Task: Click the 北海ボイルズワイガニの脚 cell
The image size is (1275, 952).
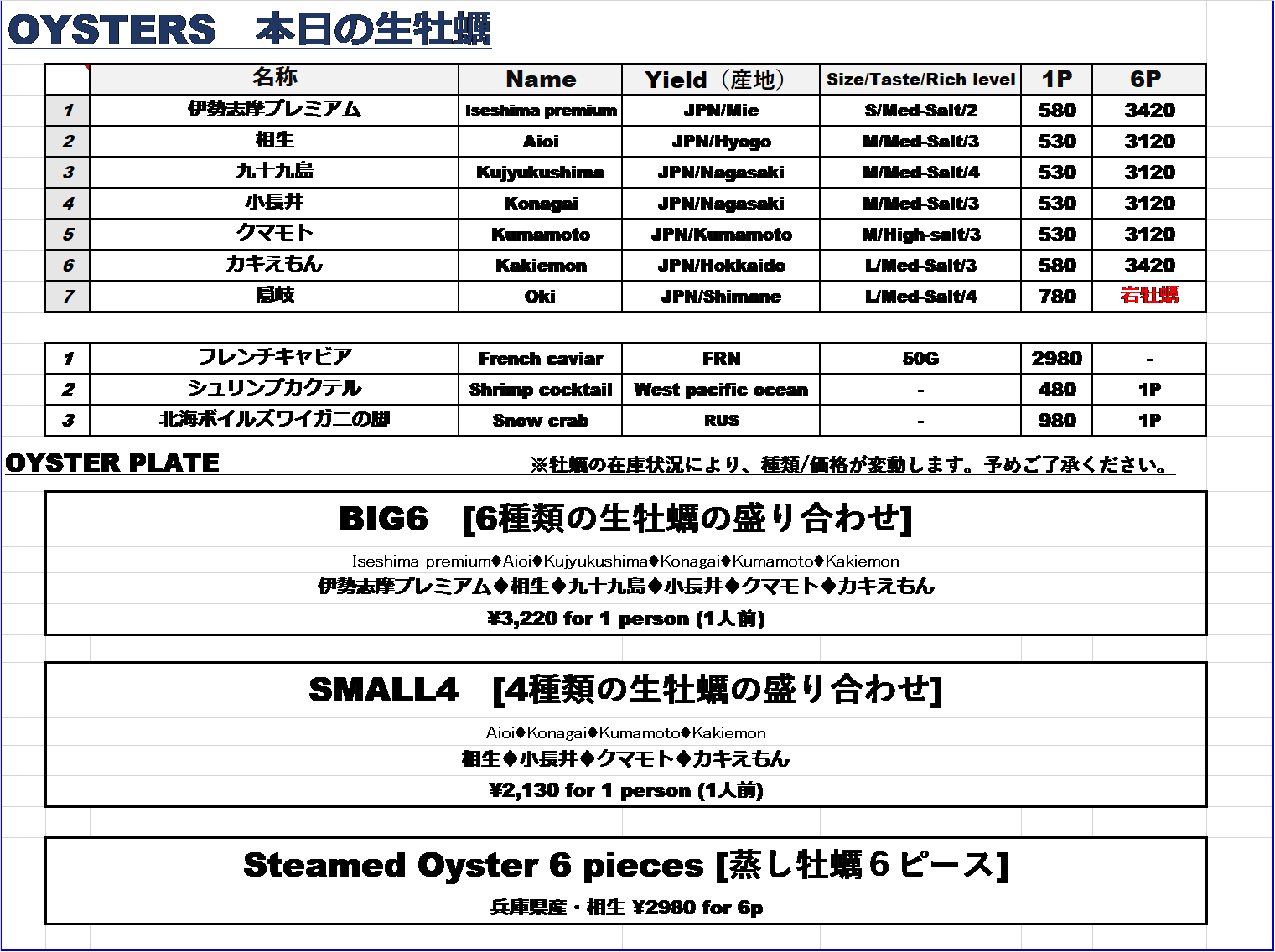Action: coord(274,420)
